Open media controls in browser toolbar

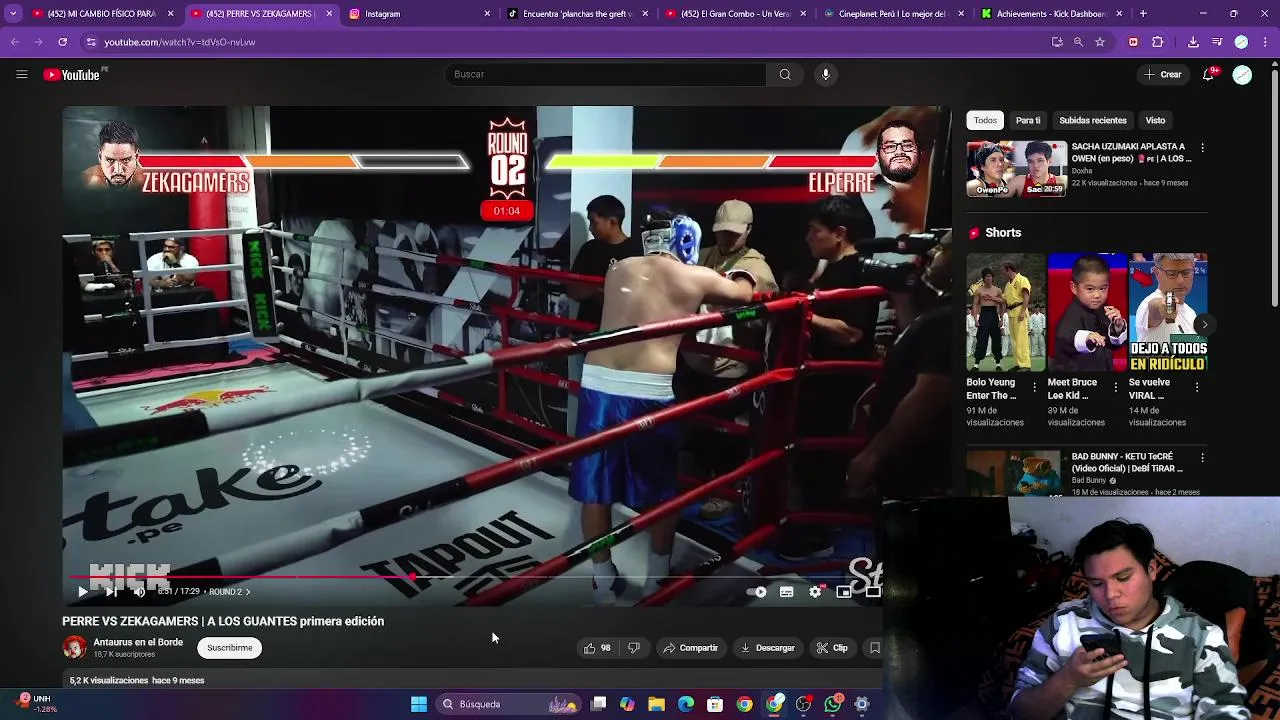click(1217, 42)
